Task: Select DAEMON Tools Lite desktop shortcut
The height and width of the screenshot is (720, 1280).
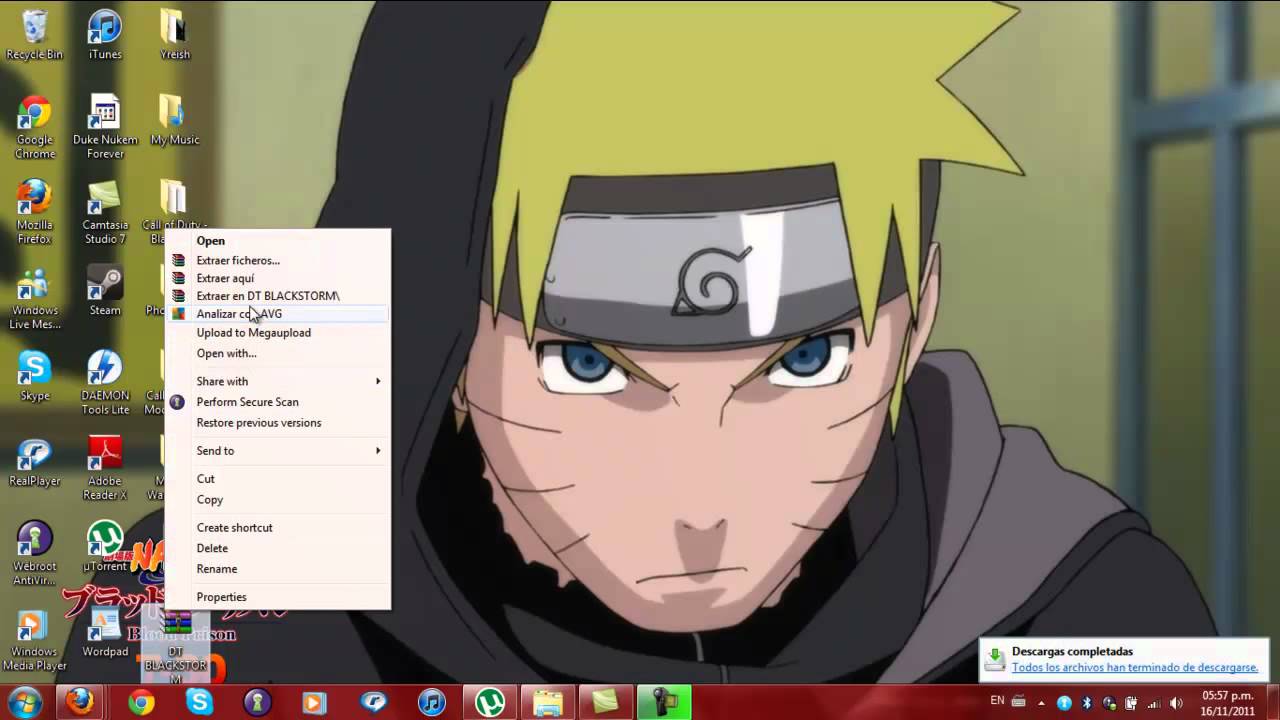Action: tap(105, 382)
